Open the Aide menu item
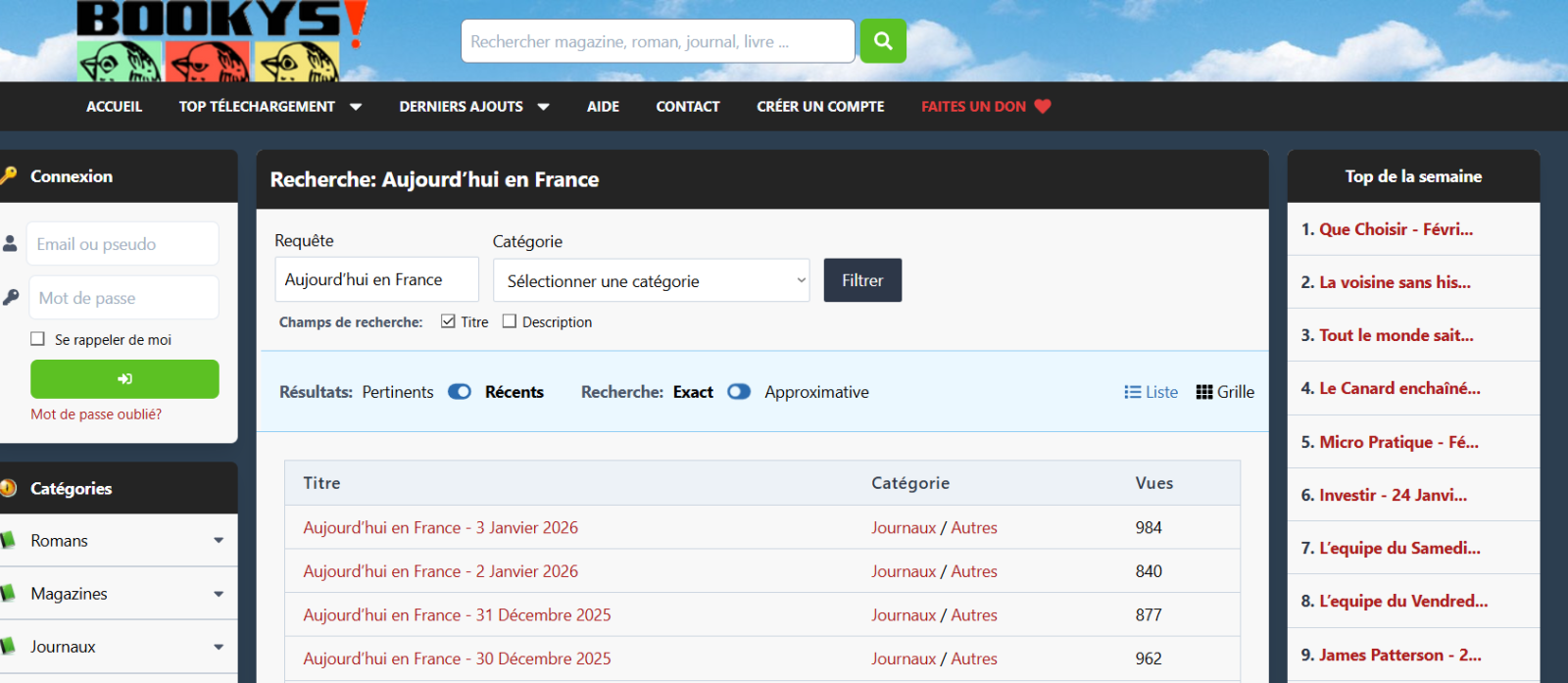1568x683 pixels. (603, 106)
